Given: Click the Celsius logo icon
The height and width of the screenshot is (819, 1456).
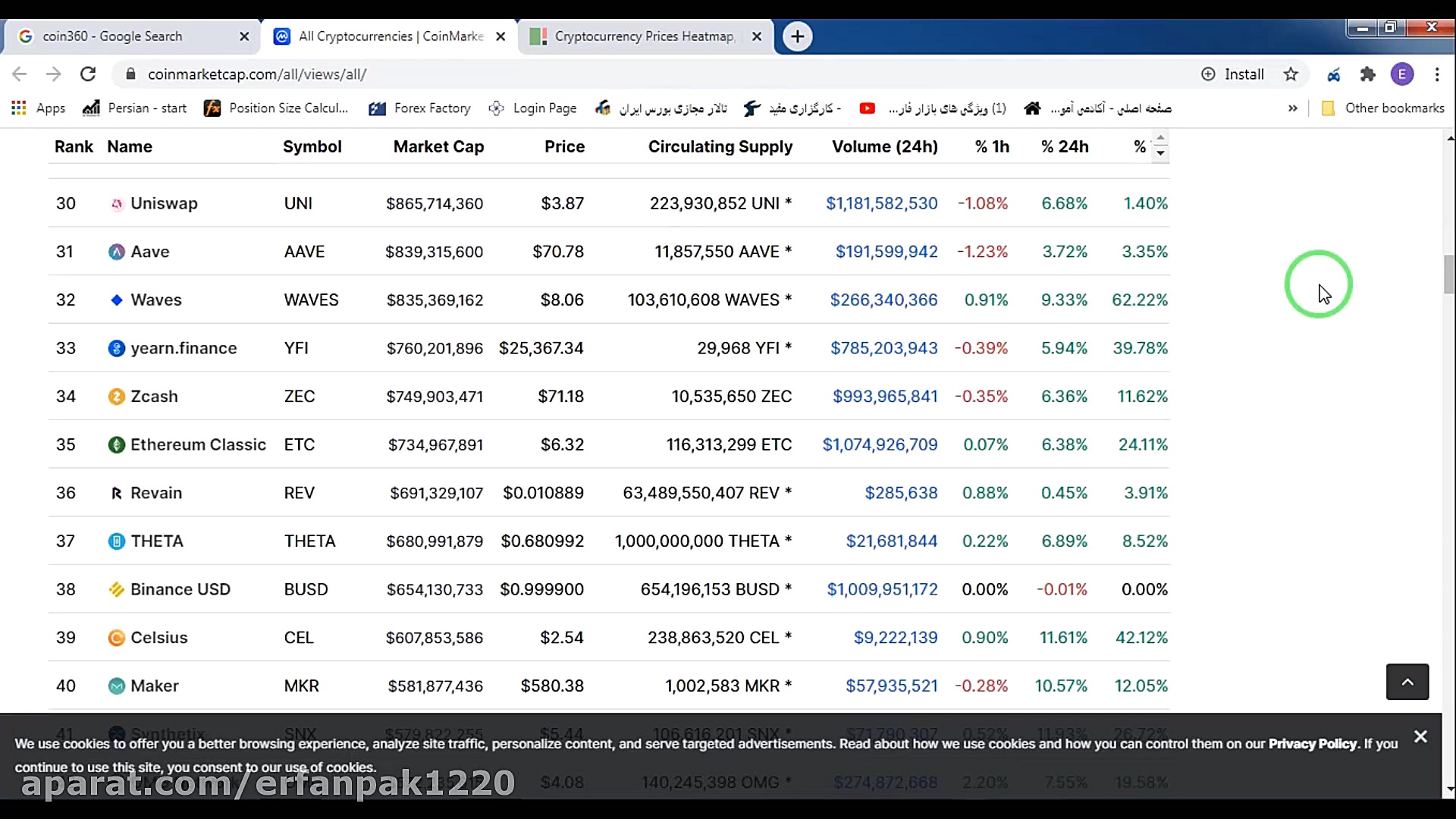Looking at the screenshot, I should click(117, 639).
